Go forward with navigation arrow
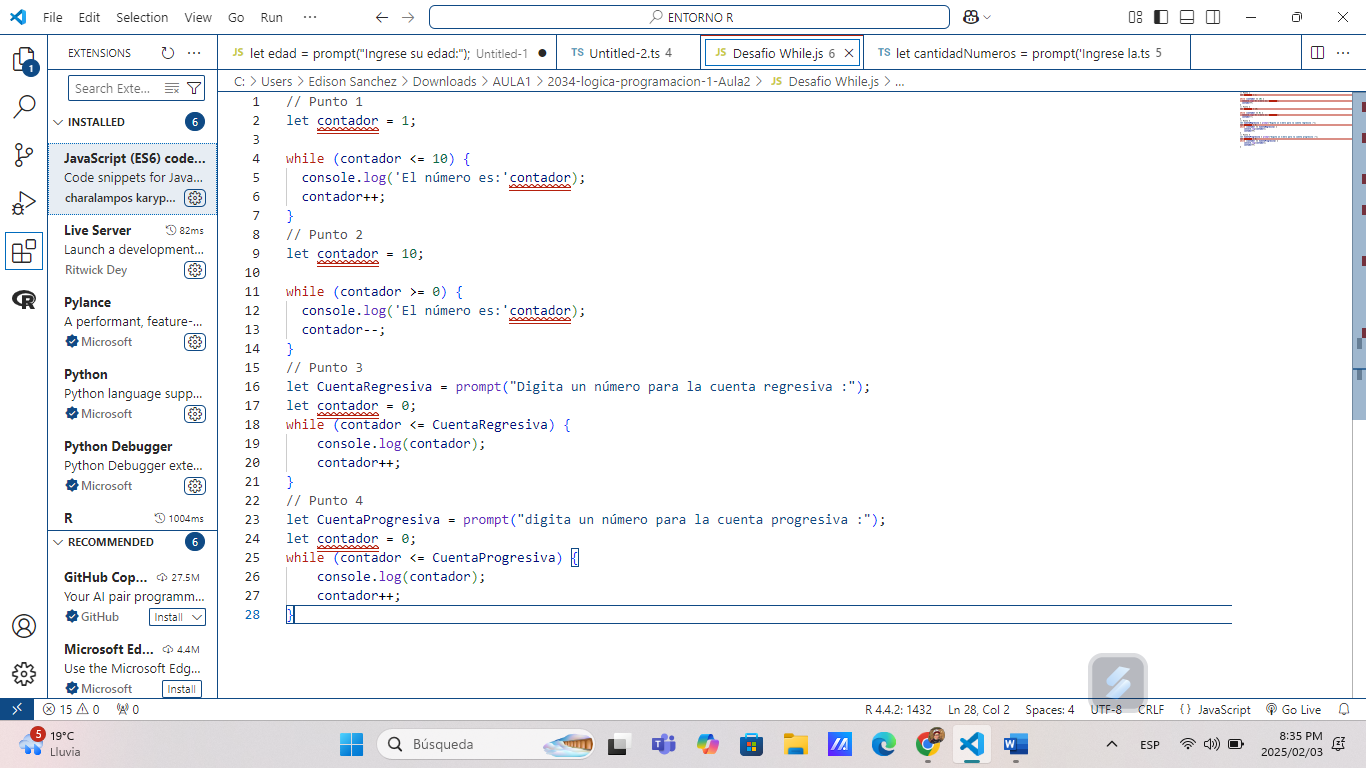This screenshot has width=1366, height=768. 407,17
